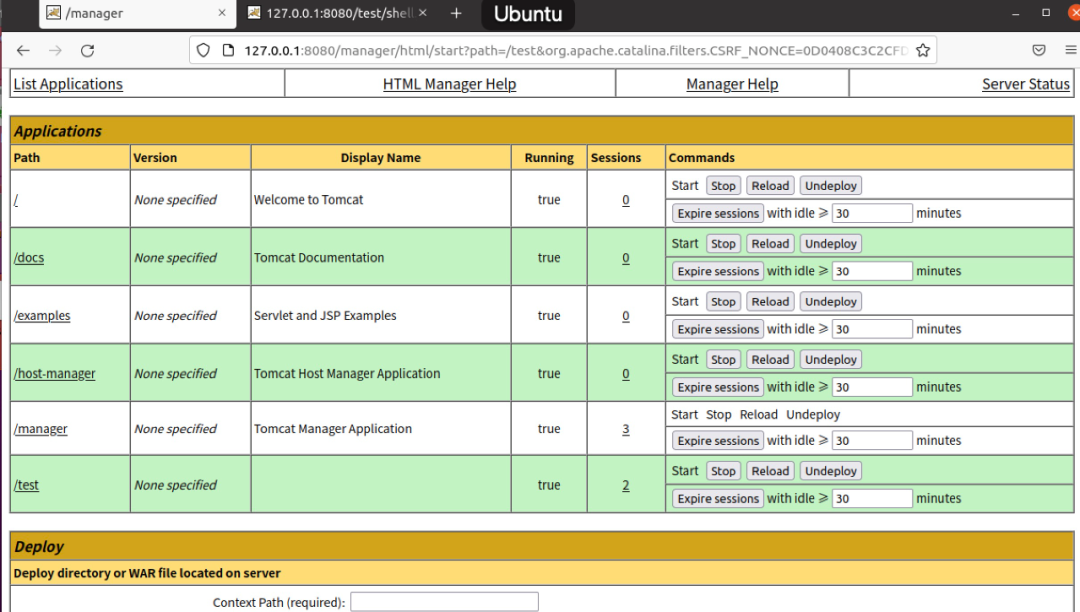Click the shield tracking protection icon
Viewport: 1080px width, 612px height.
coord(203,50)
